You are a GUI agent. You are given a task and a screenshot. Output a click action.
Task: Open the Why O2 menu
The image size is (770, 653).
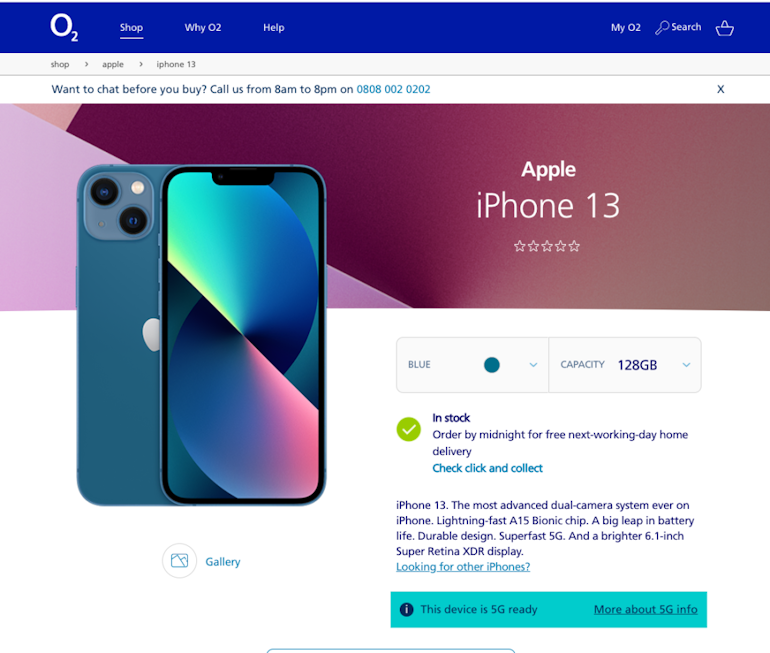coord(203,27)
